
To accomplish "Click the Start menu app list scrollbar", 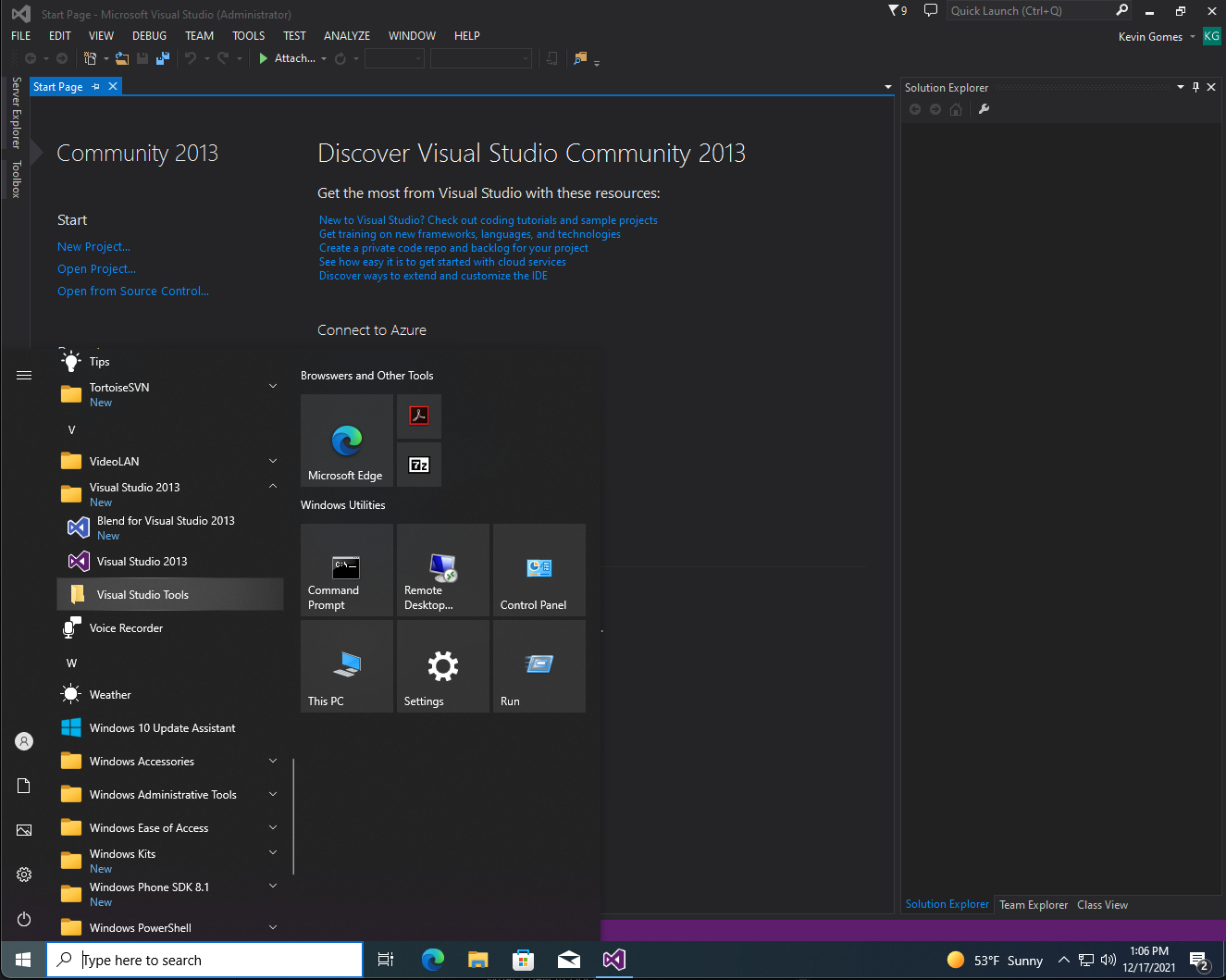I will tap(293, 817).
